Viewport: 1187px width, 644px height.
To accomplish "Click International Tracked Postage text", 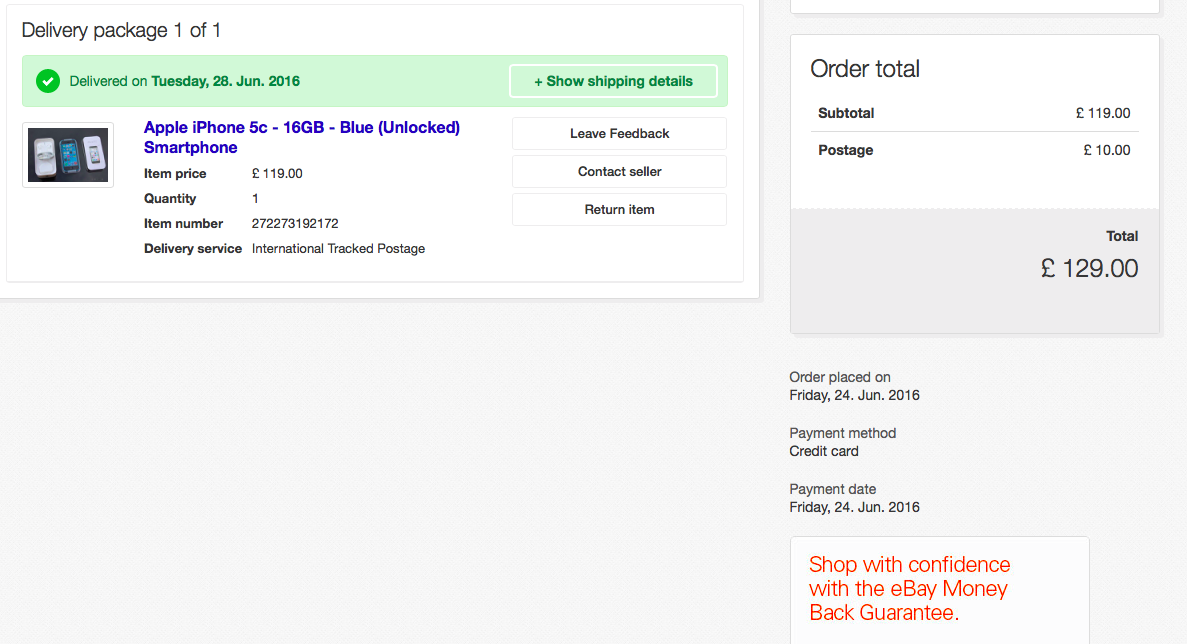I will coord(338,248).
